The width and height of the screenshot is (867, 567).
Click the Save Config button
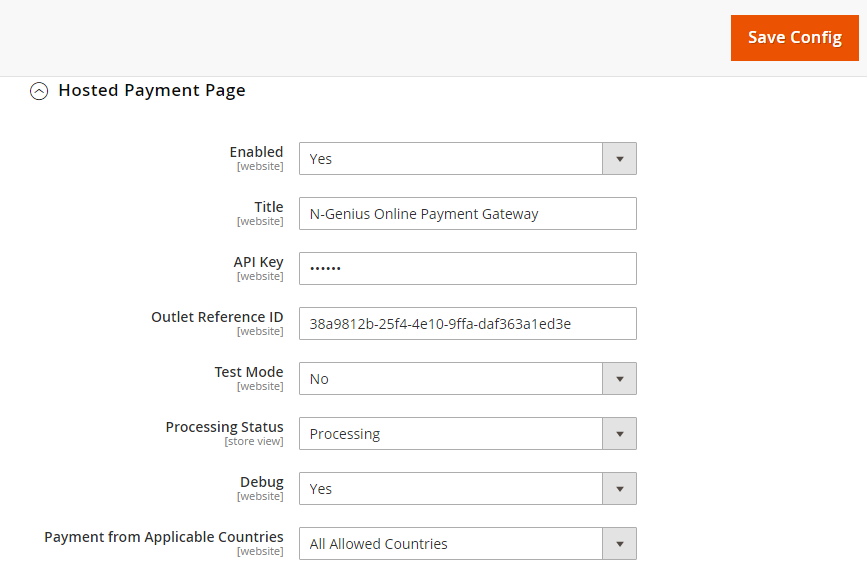click(794, 38)
